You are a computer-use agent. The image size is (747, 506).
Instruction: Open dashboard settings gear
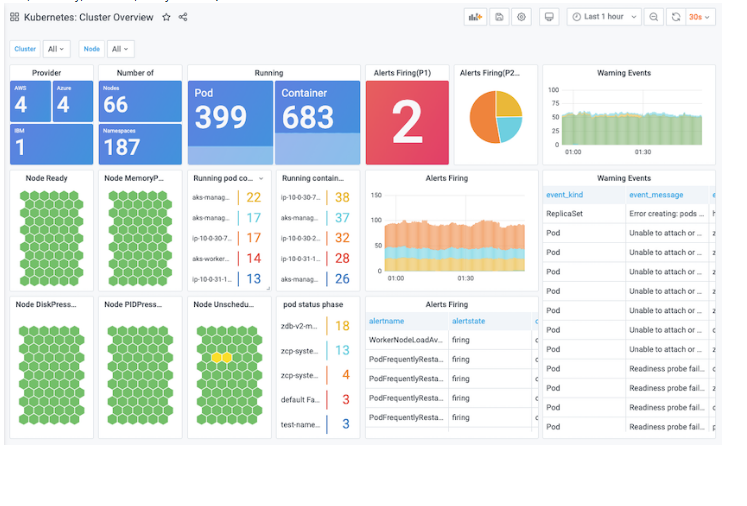click(522, 17)
